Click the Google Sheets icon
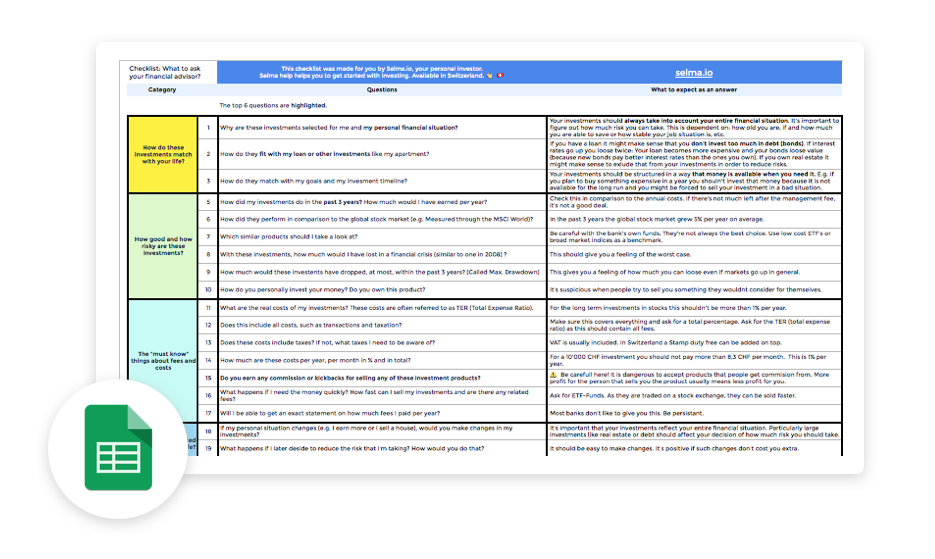Image resolution: width=935 pixels, height=559 pixels. tap(118, 447)
